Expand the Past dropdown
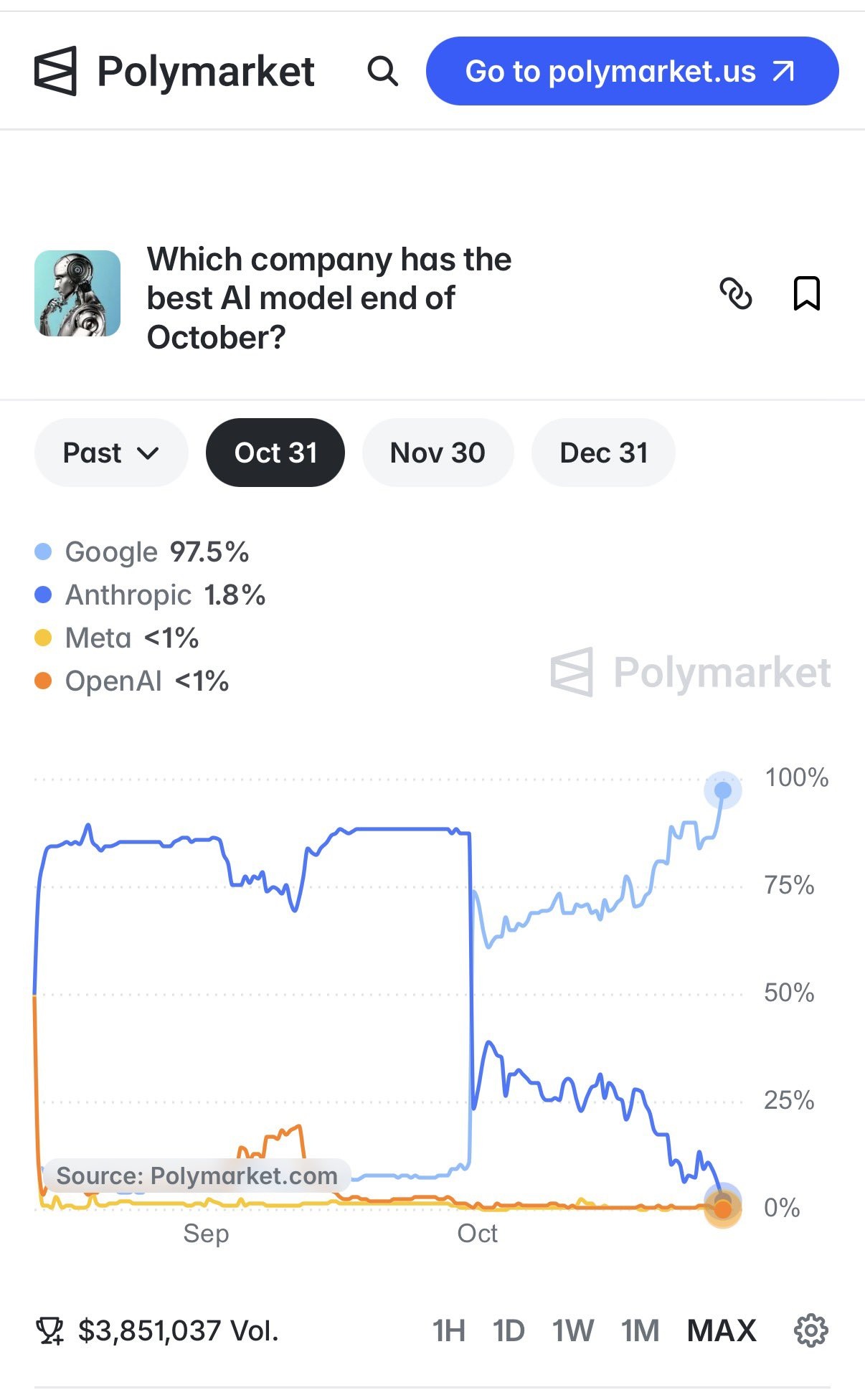Image resolution: width=865 pixels, height=1400 pixels. point(111,453)
